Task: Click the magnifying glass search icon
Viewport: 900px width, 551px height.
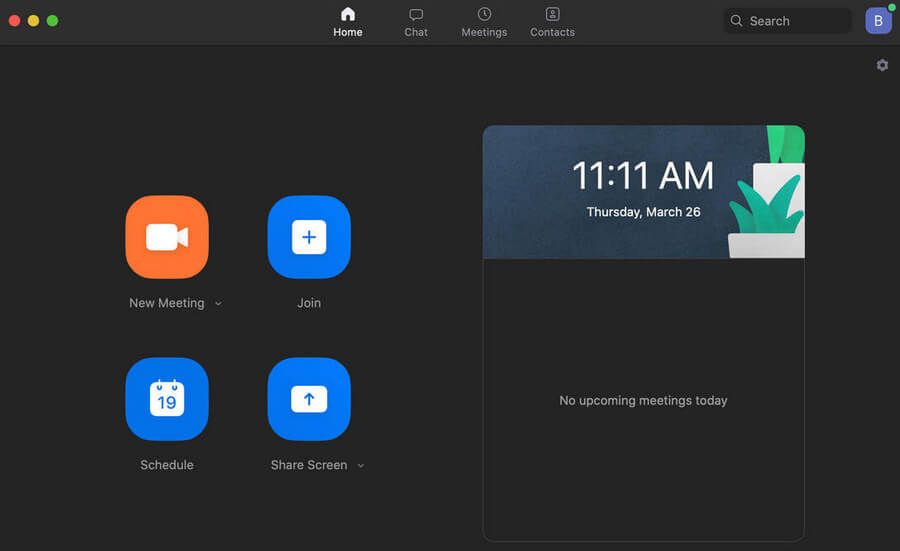Action: [736, 21]
